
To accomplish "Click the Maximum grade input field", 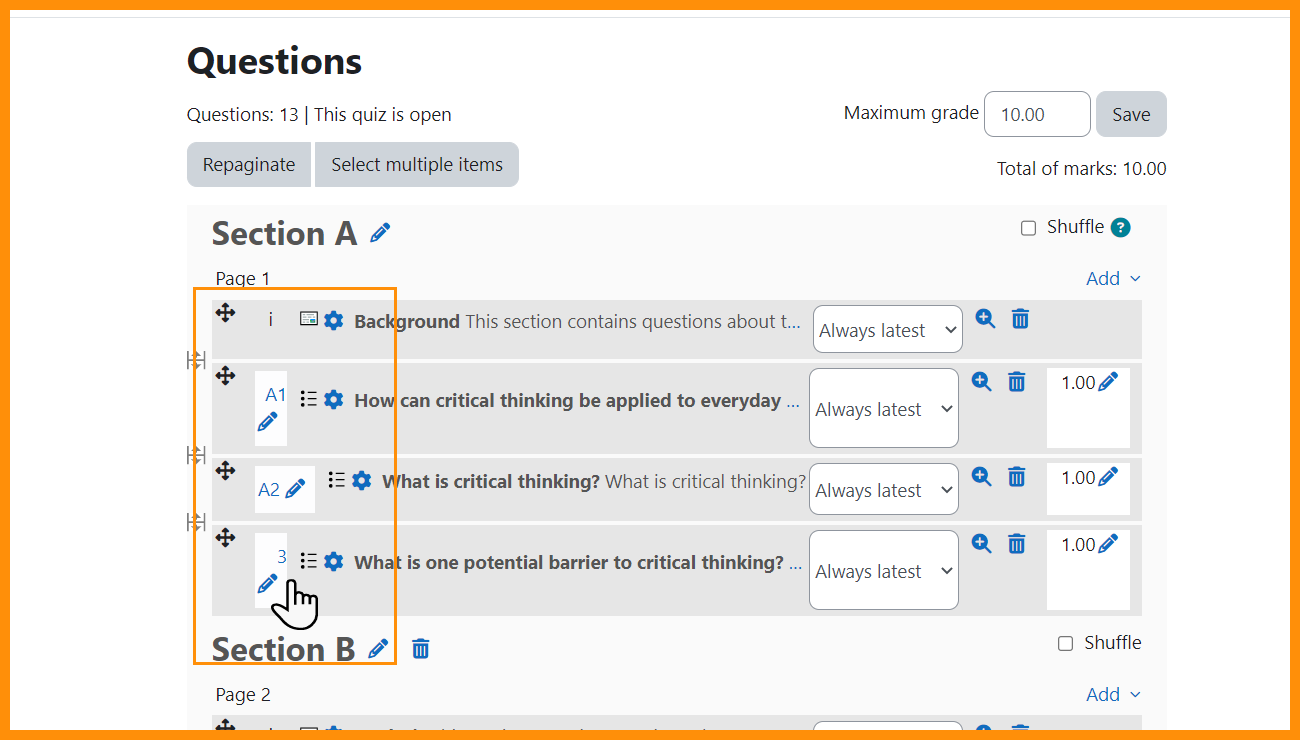I will click(1037, 114).
